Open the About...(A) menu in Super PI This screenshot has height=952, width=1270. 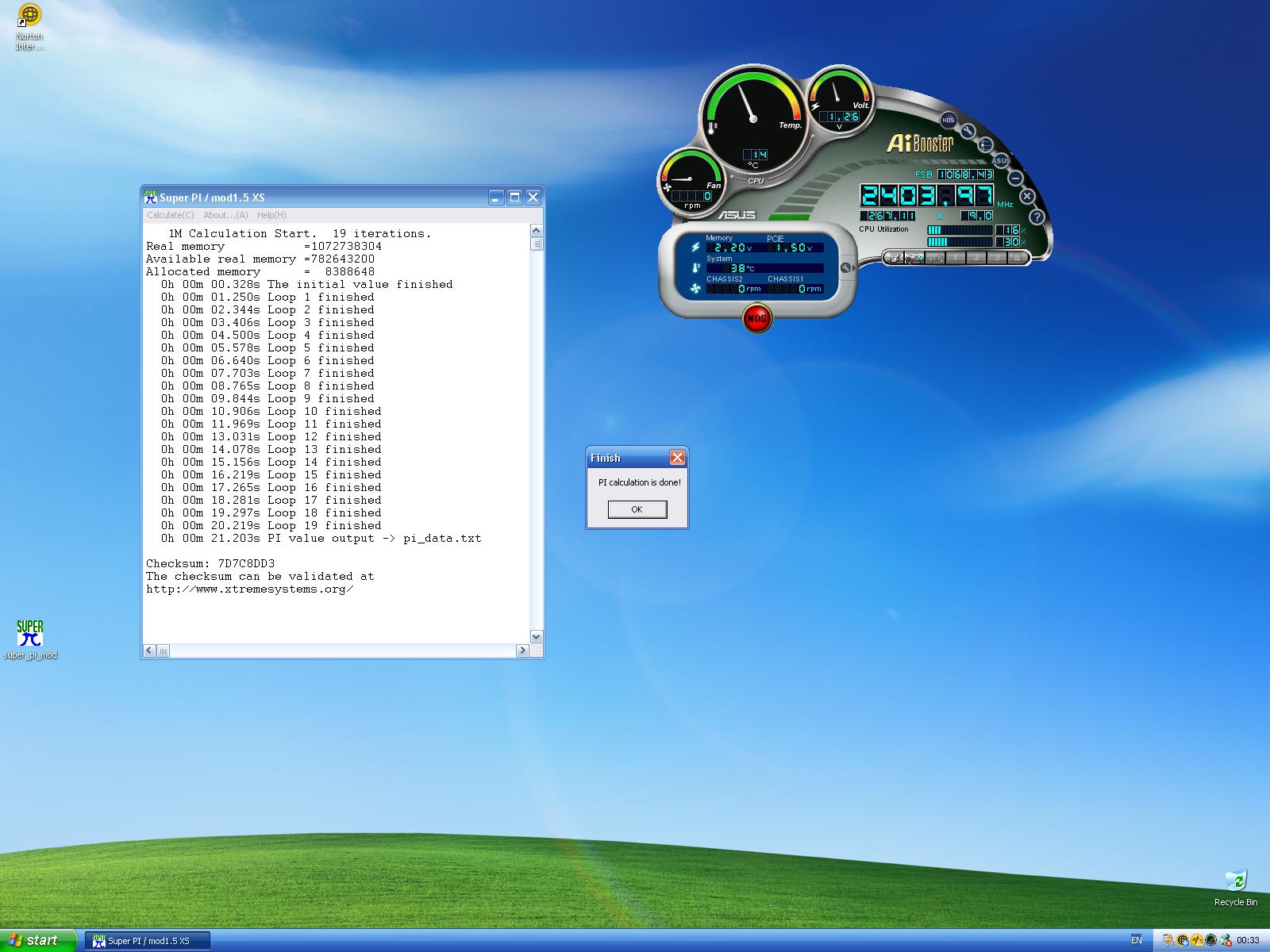(x=225, y=215)
